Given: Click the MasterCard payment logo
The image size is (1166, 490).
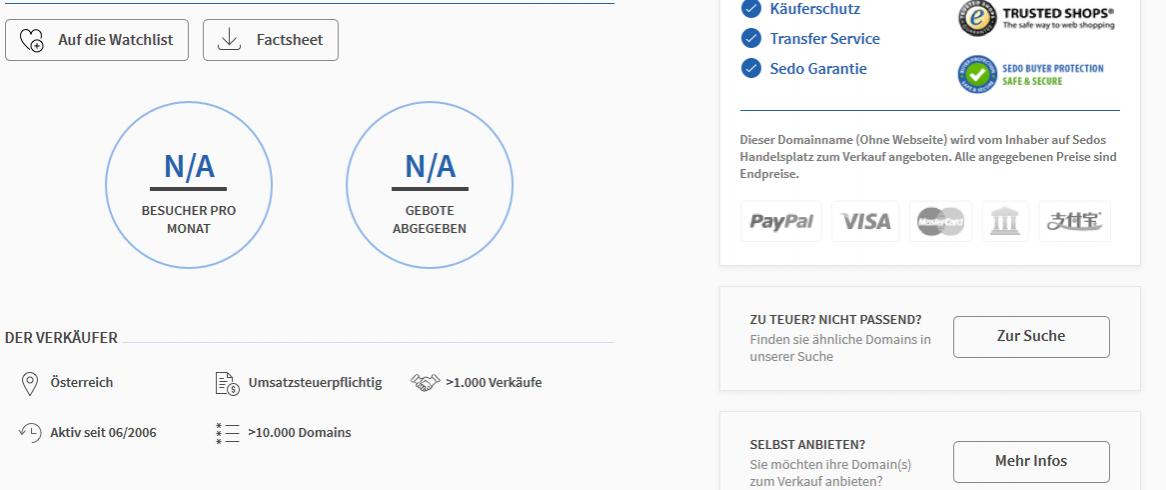Looking at the screenshot, I should [x=940, y=221].
